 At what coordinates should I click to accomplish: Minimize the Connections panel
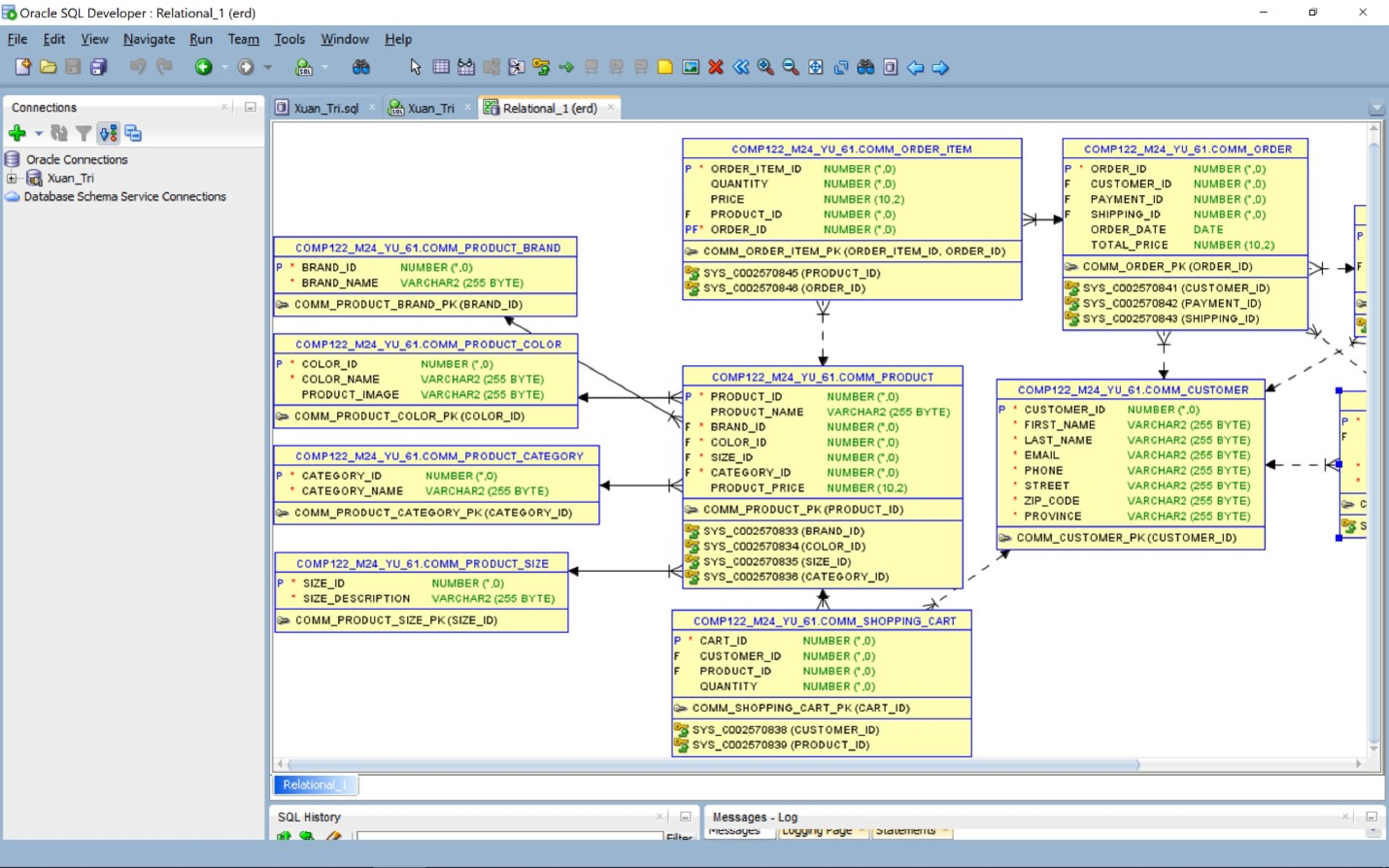(x=250, y=107)
